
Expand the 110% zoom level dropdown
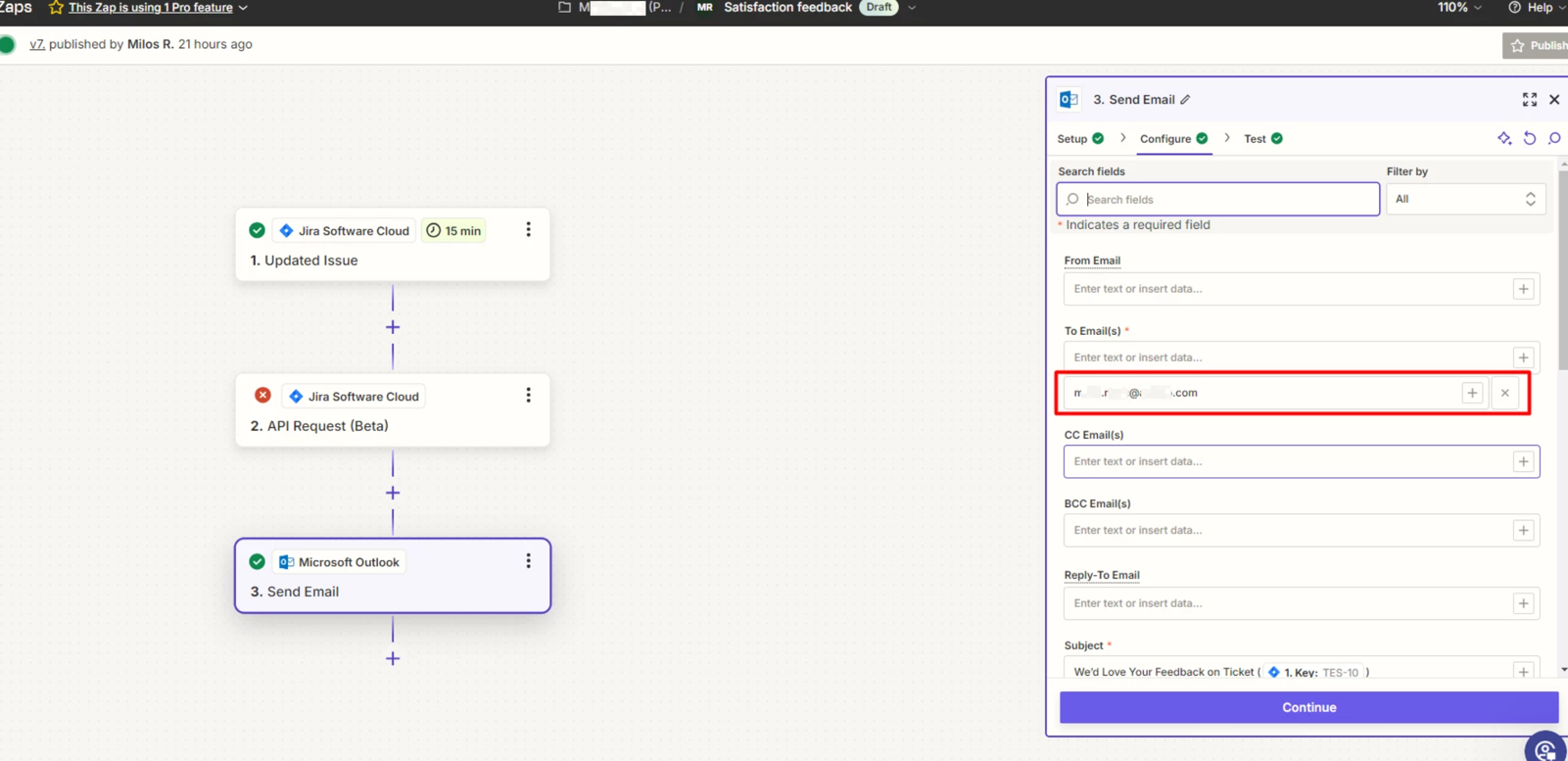tap(1459, 8)
